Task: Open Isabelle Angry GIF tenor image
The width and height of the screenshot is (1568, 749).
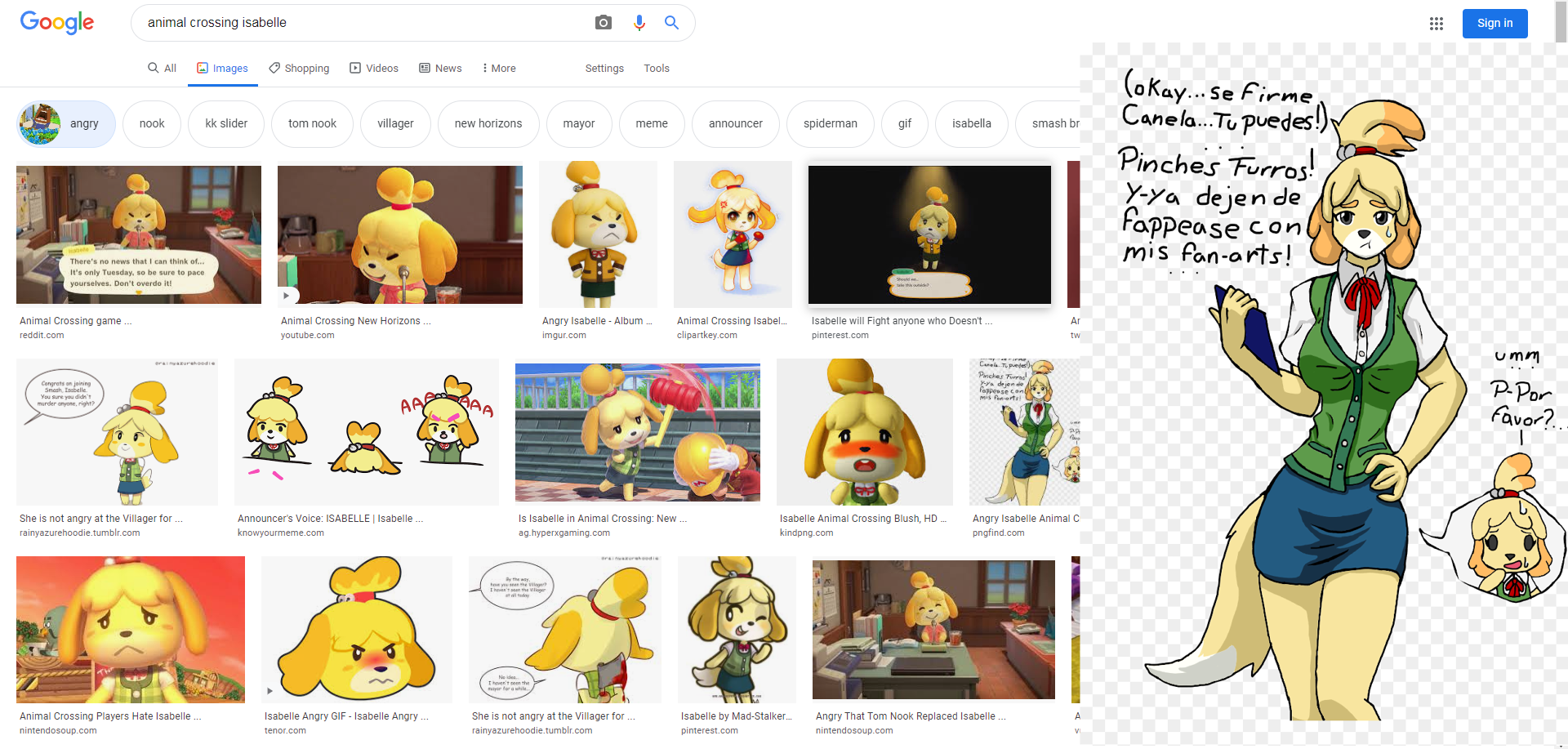Action: tap(357, 630)
